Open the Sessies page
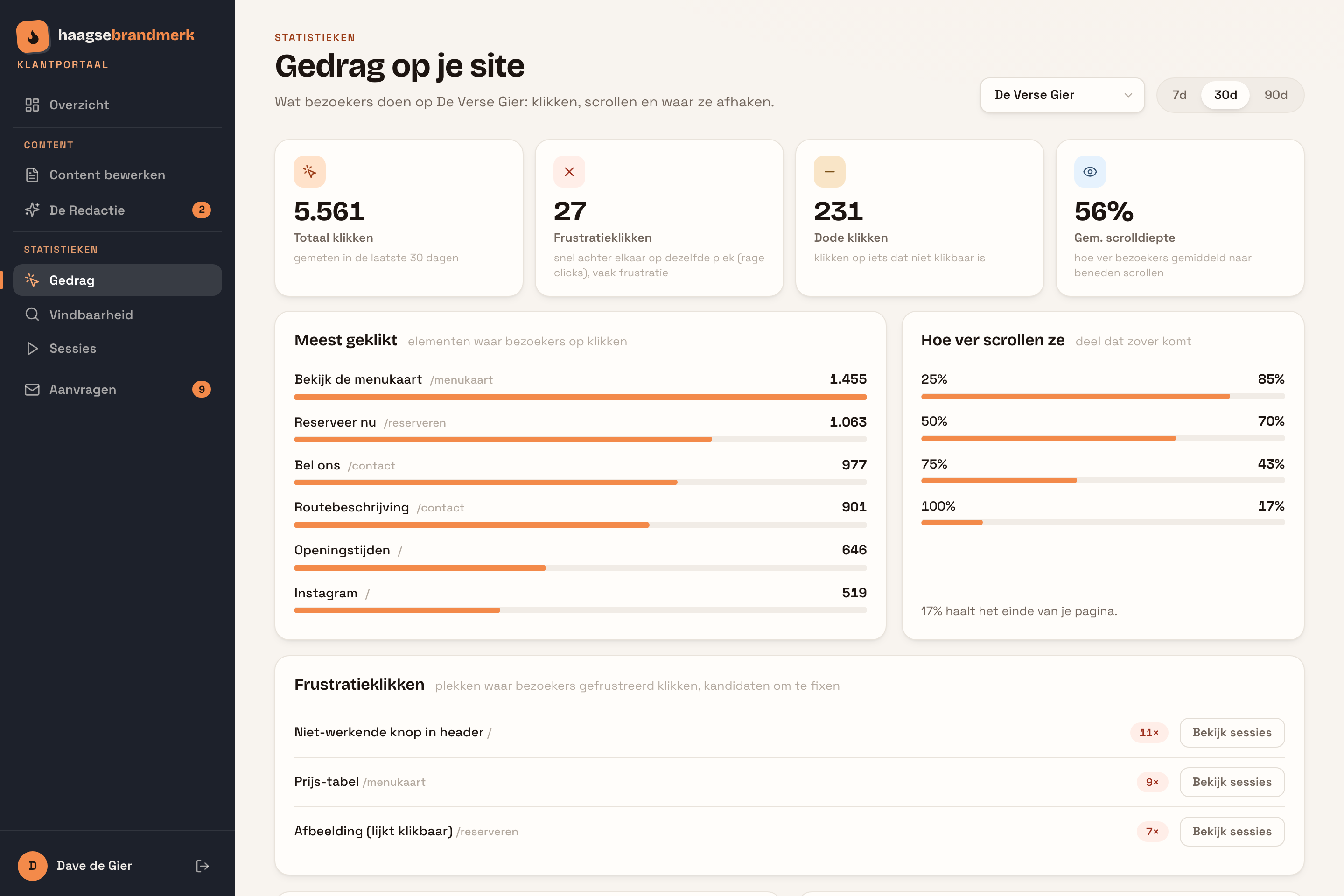 click(117, 349)
